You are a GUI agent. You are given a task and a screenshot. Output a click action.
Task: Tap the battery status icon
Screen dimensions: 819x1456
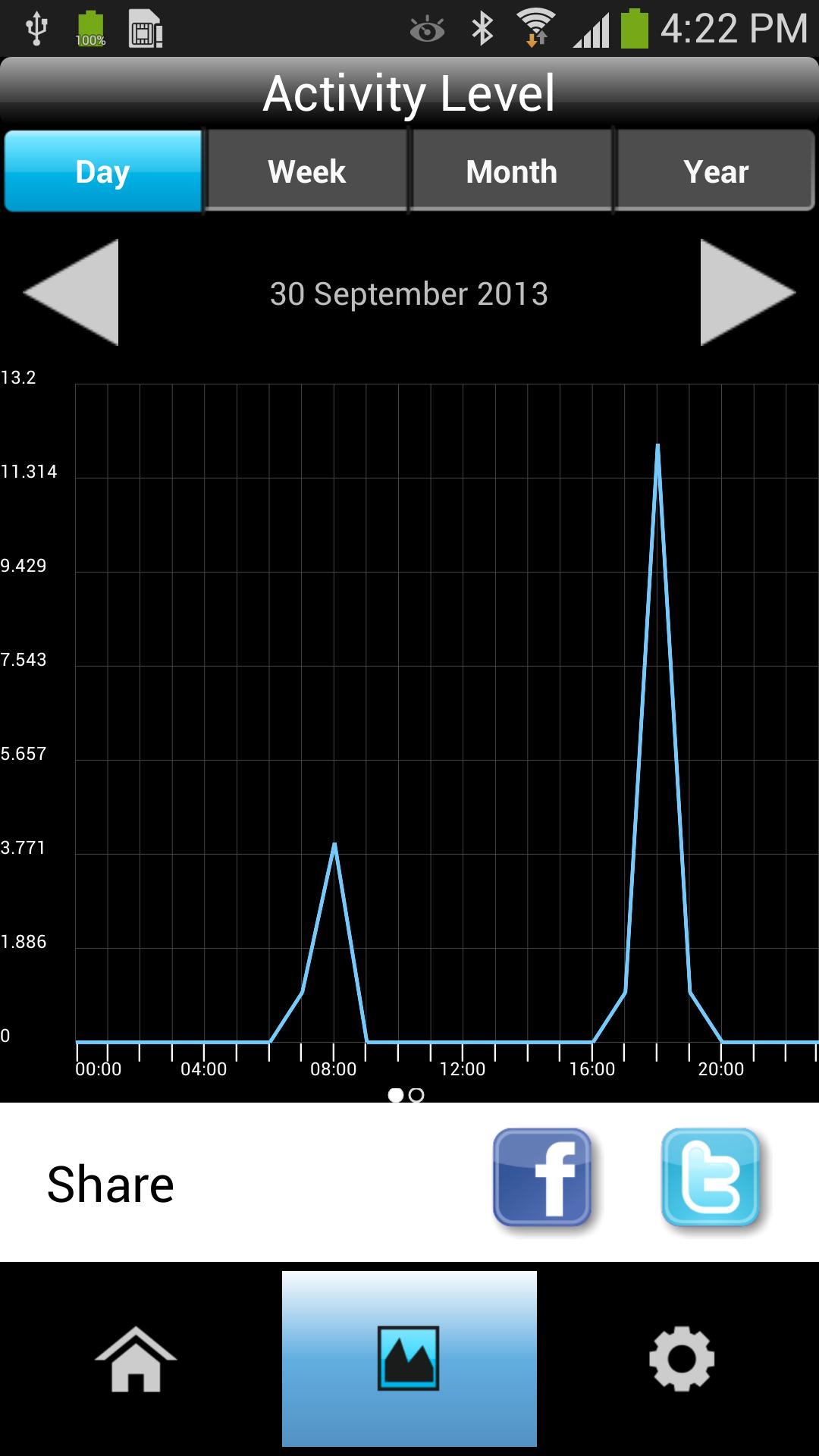(635, 30)
